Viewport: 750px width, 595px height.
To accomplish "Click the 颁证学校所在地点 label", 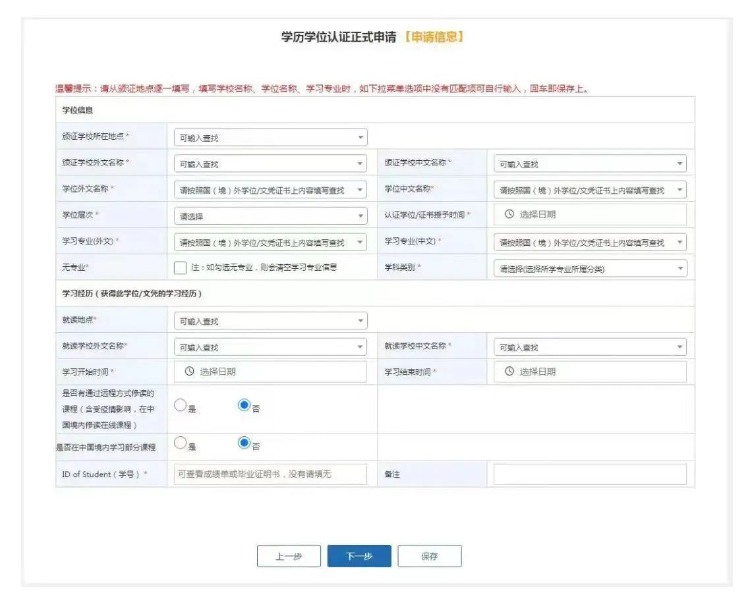I will [x=95, y=136].
